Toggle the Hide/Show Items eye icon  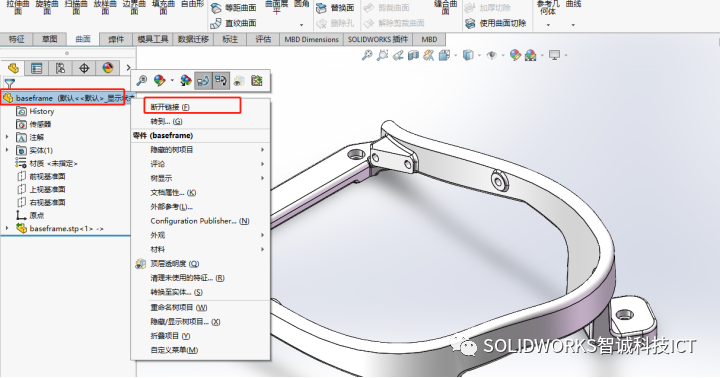coord(492,56)
